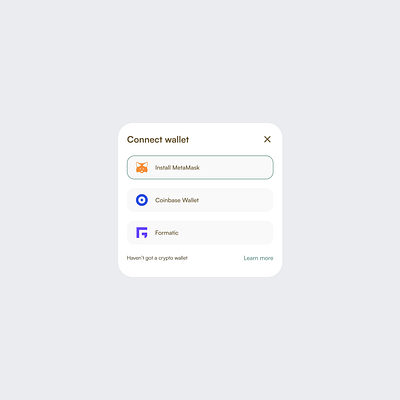Tap the green-outlined wallet option border
This screenshot has width=400, height=400.
(x=200, y=156)
